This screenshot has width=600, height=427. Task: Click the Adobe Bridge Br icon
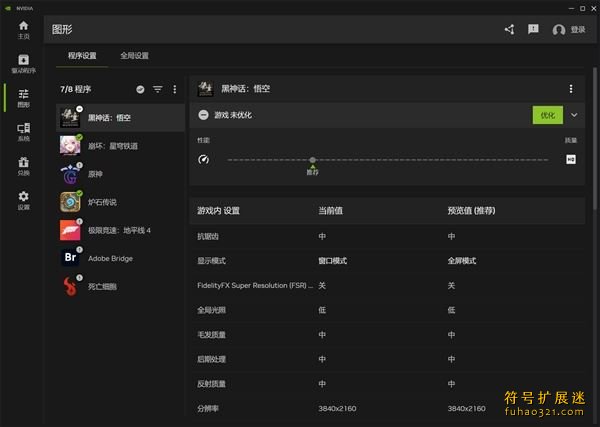pos(70,258)
